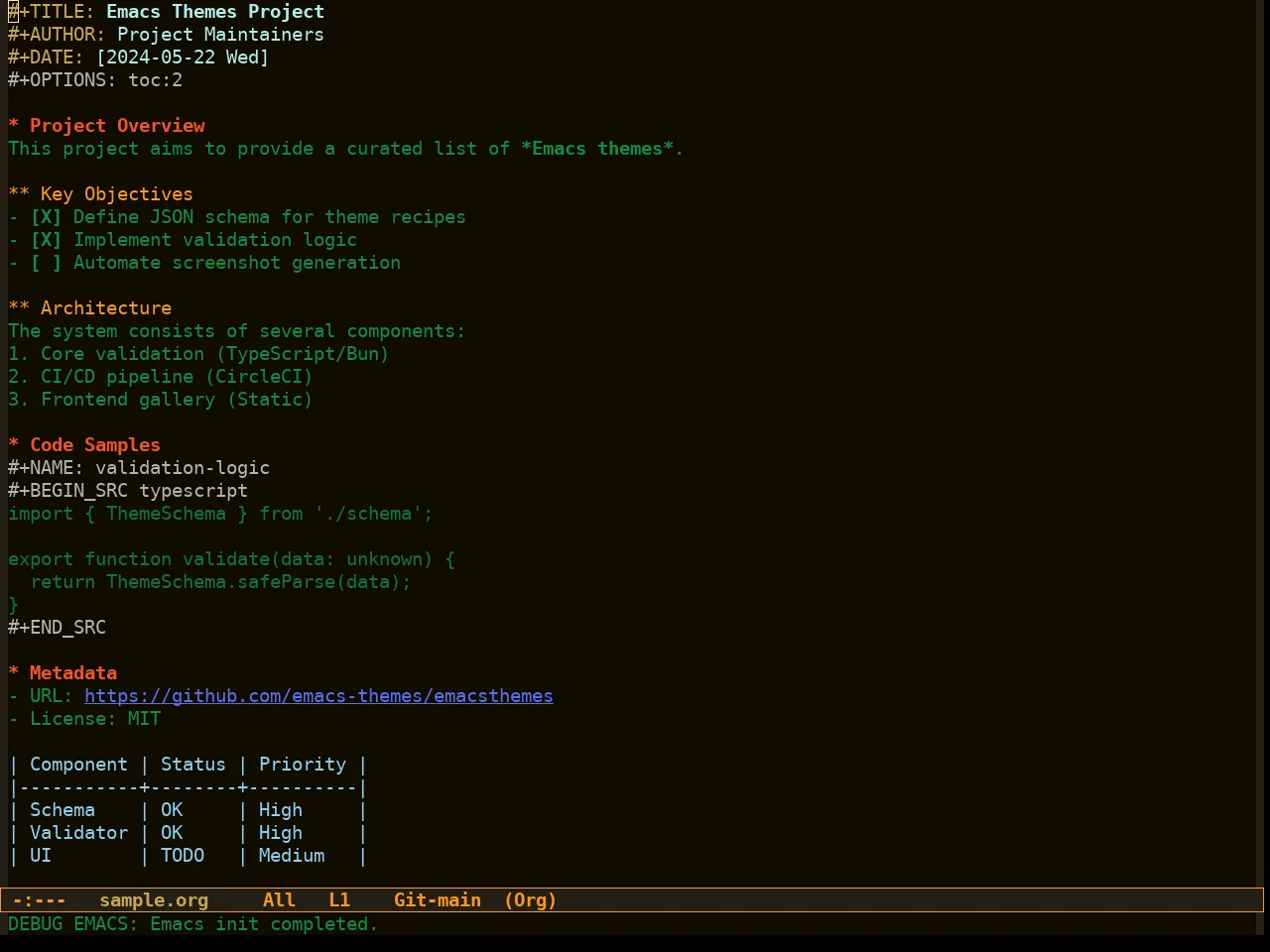Image resolution: width=1270 pixels, height=952 pixels.
Task: Click the License: MIT list item
Action: click(84, 719)
